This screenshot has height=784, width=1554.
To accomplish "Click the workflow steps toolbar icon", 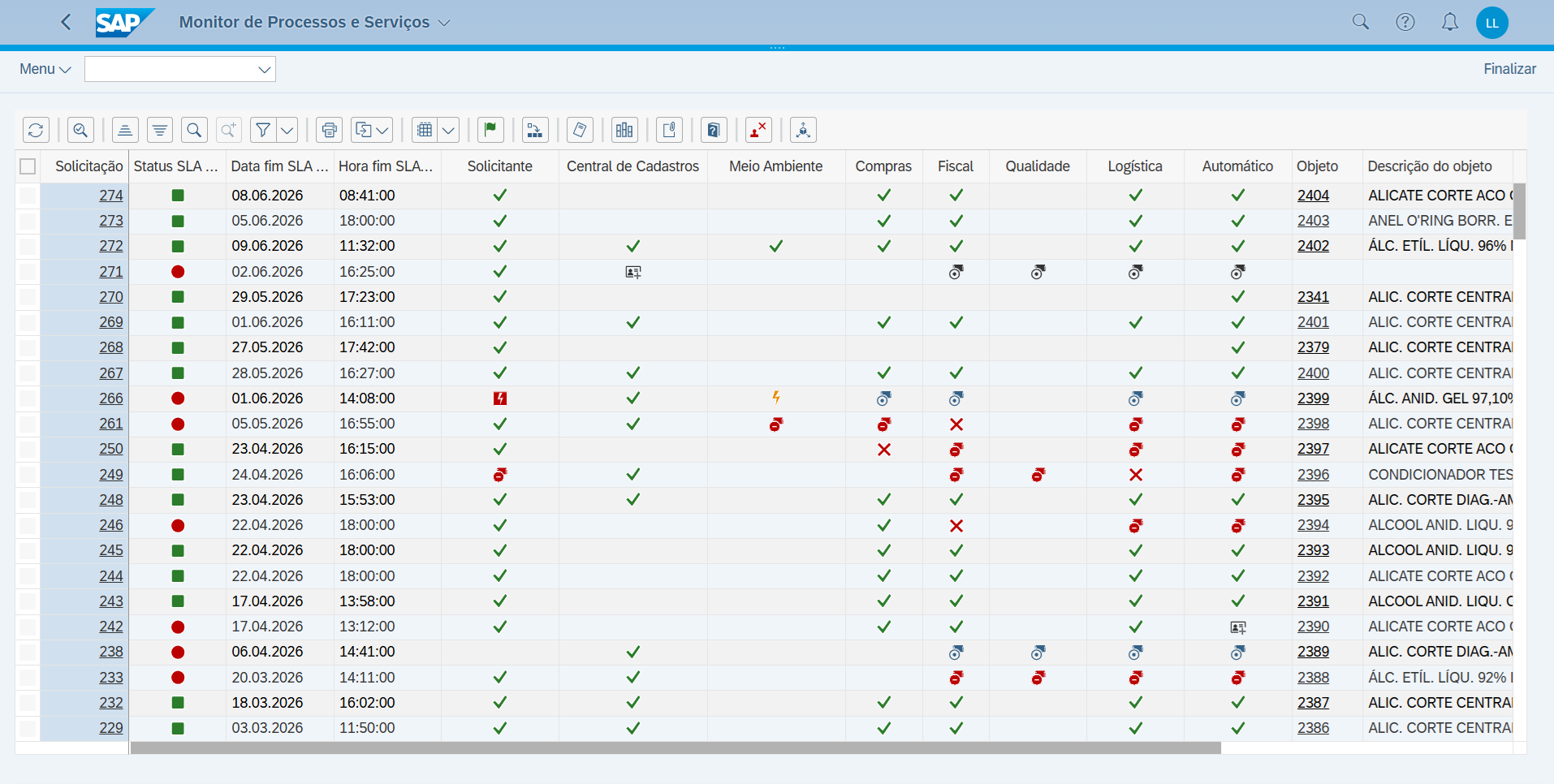I will pyautogui.click(x=535, y=130).
